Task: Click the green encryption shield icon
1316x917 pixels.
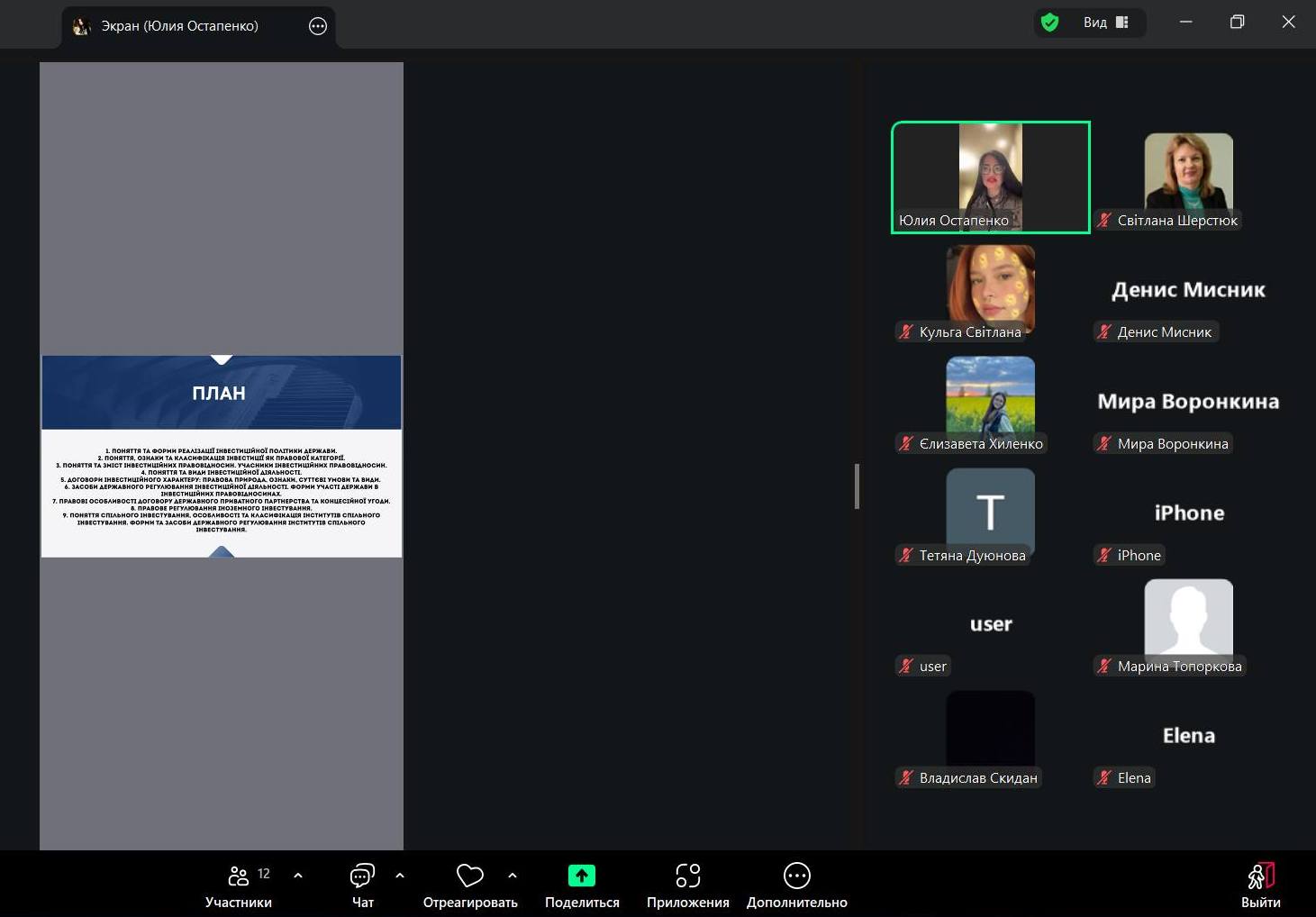Action: pyautogui.click(x=1049, y=23)
